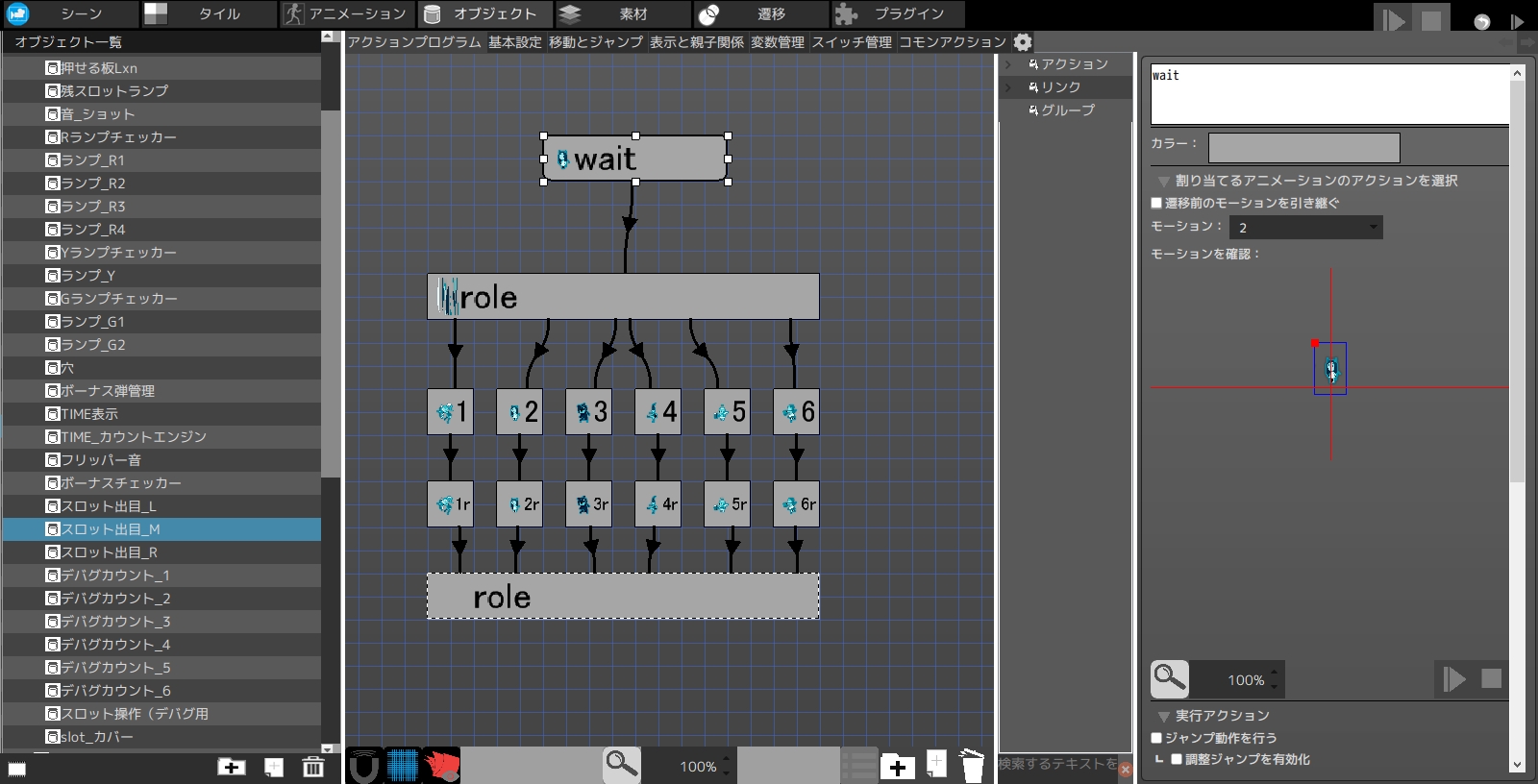The image size is (1538, 784).
Task: Switch to the 変数管理 tab
Action: point(777,42)
